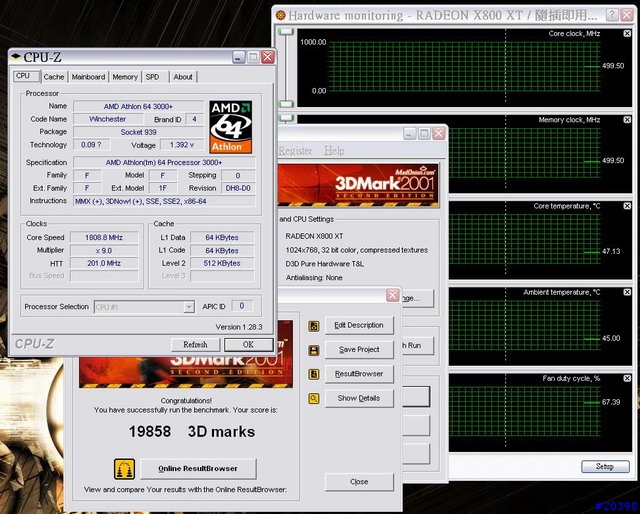640x514 pixels.
Task: Close the Memory clock graph
Action: pos(627,120)
